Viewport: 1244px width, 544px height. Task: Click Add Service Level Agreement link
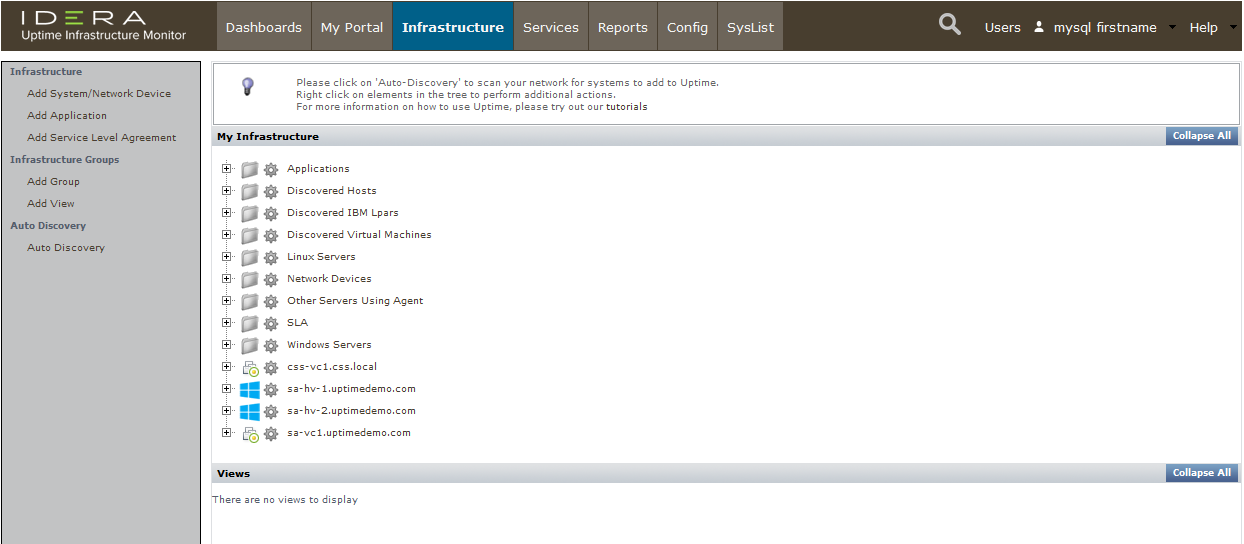pos(102,138)
